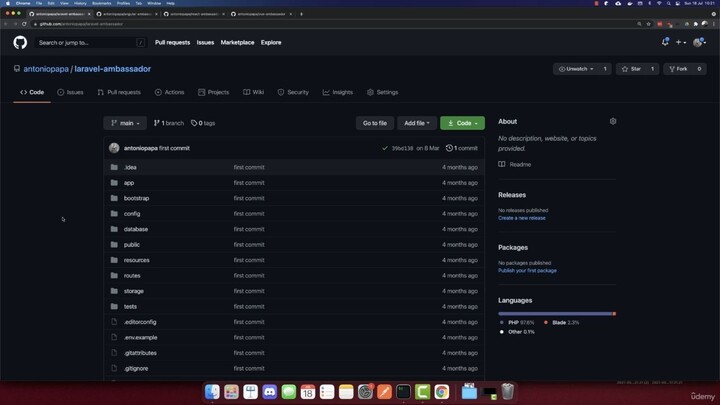The width and height of the screenshot is (720, 405).
Task: Click the Go to file button
Action: pos(375,123)
